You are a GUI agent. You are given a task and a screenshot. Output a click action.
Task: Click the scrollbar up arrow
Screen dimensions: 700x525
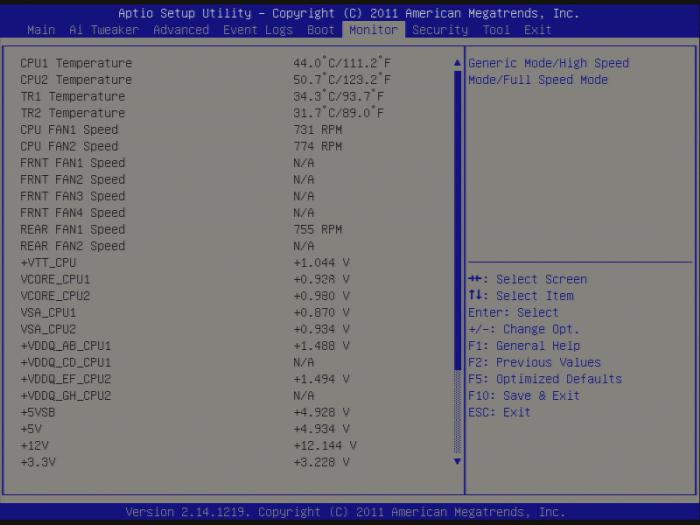pyautogui.click(x=458, y=63)
